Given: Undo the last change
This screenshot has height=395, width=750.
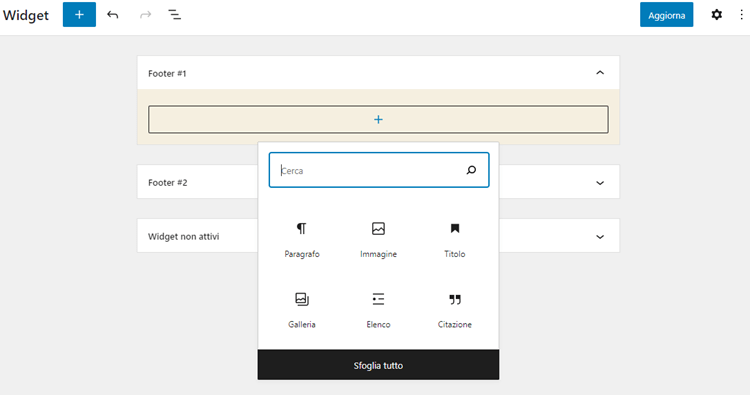Looking at the screenshot, I should coord(112,15).
